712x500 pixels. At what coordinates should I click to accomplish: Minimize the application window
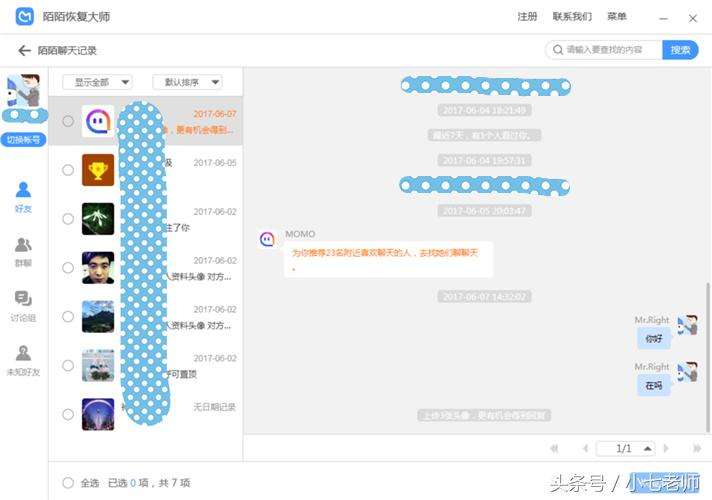pyautogui.click(x=663, y=18)
